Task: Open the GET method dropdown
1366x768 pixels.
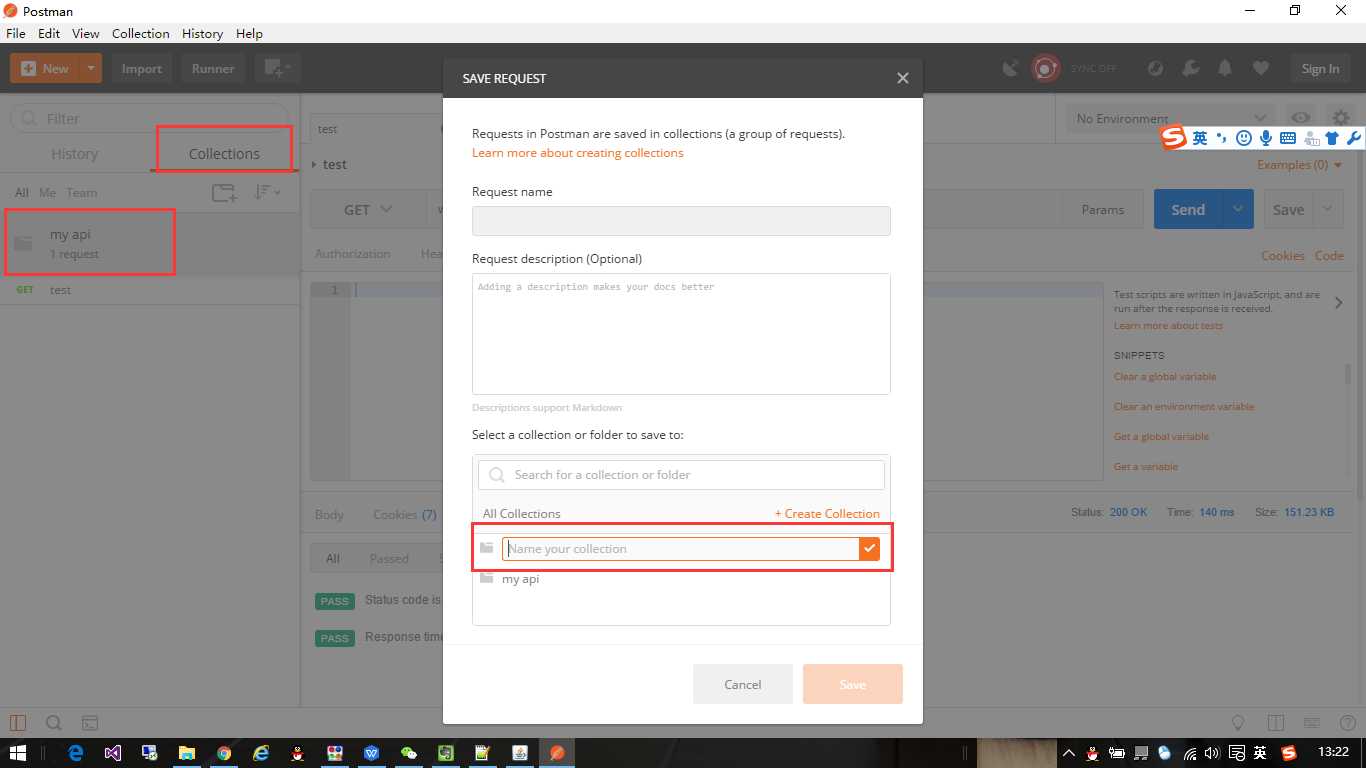Action: (x=369, y=209)
